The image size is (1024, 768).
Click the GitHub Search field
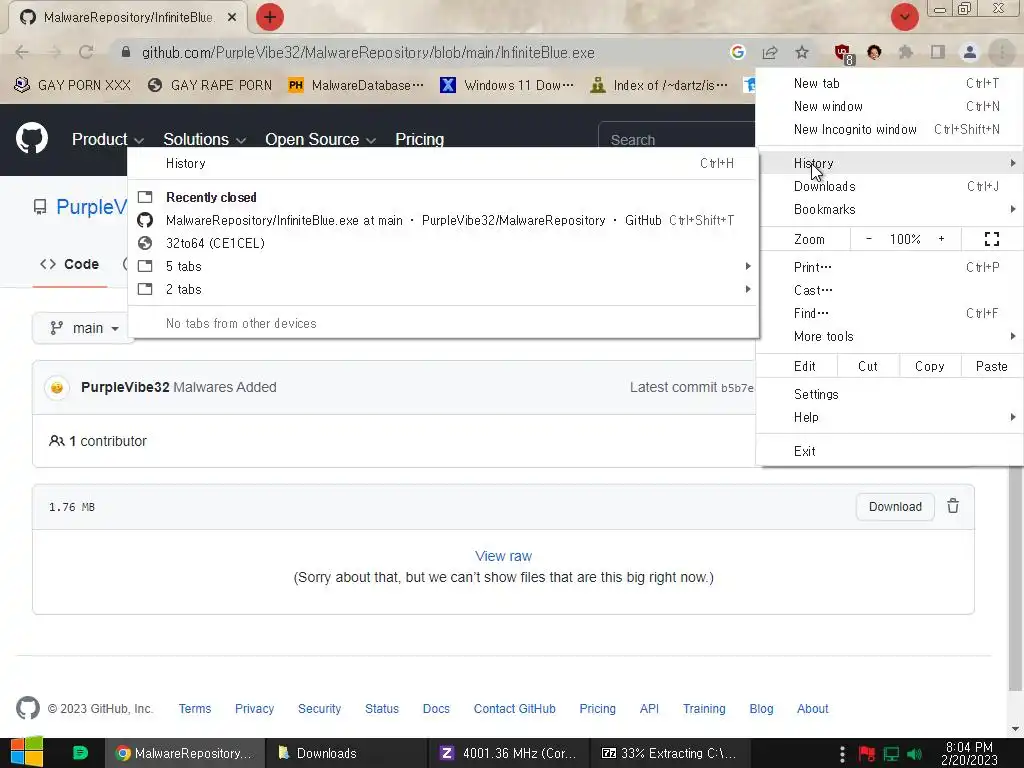(677, 139)
